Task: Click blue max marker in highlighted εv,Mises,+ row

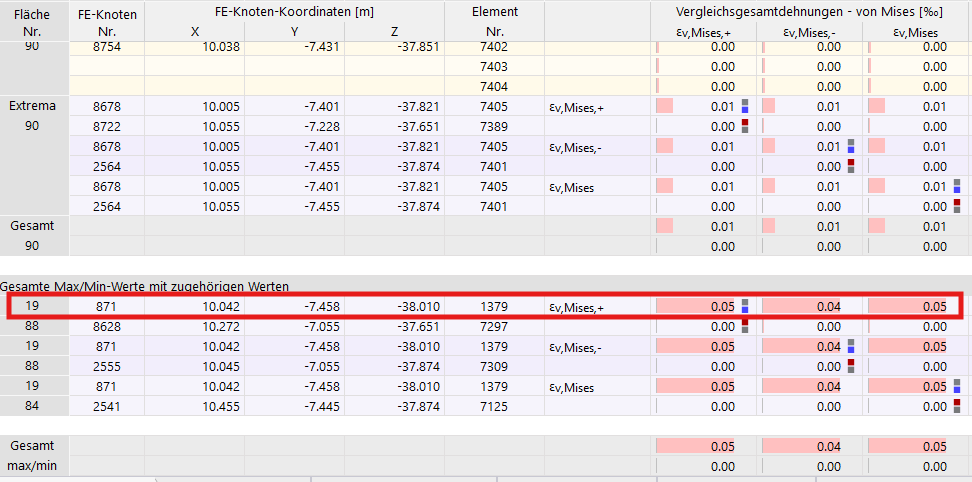Action: click(745, 311)
